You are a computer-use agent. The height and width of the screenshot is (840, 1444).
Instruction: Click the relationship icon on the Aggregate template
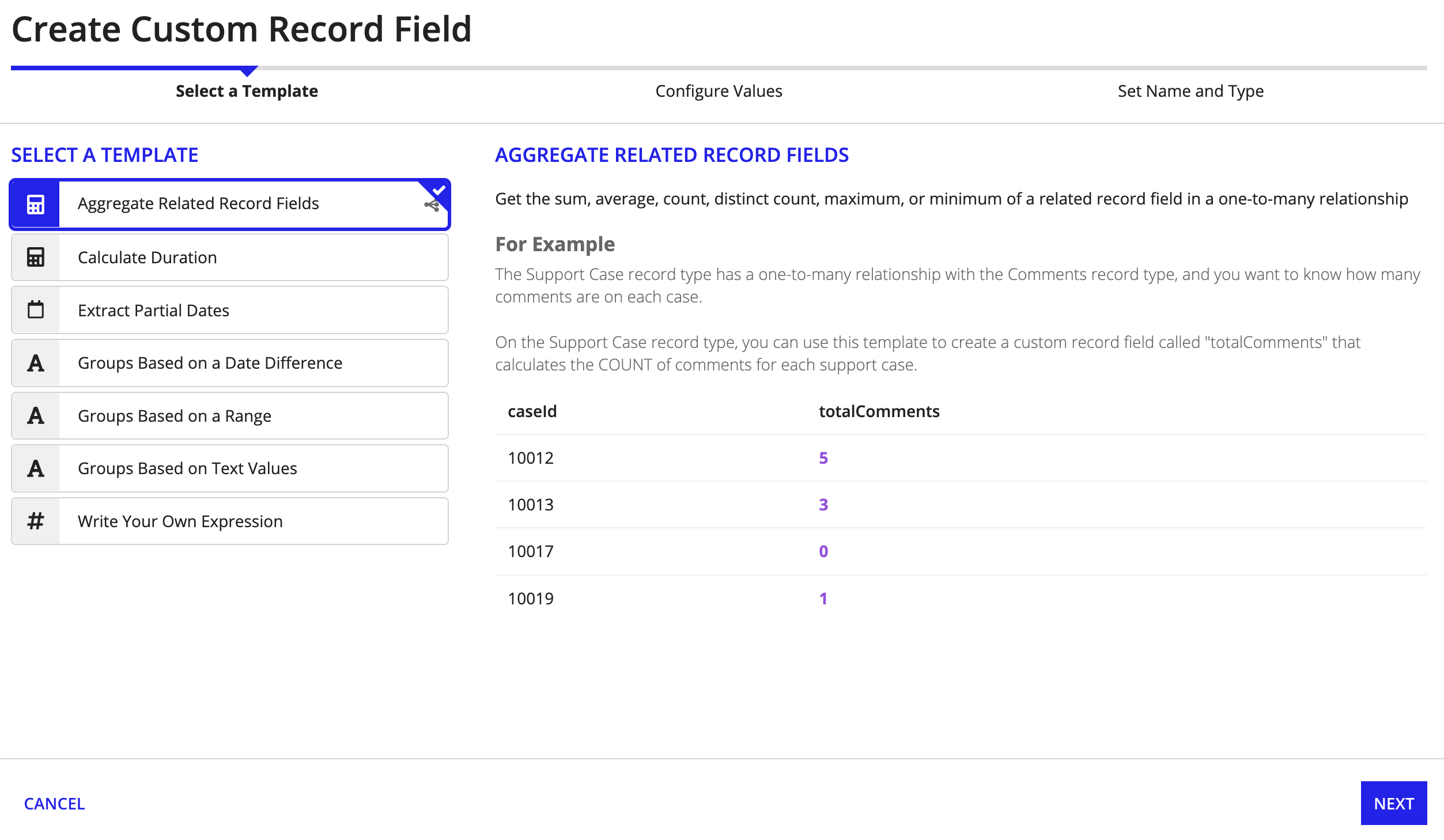pyautogui.click(x=432, y=205)
